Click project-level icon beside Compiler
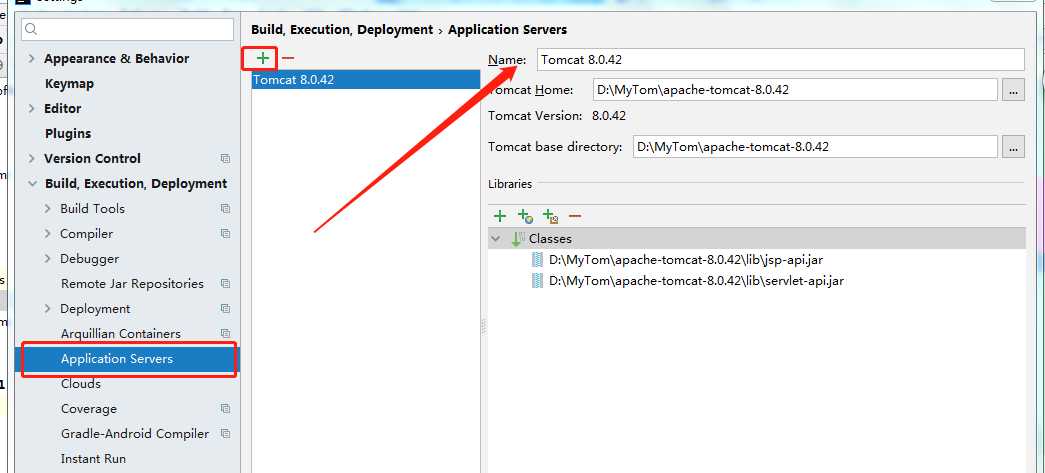This screenshot has width=1045, height=473. 225,234
